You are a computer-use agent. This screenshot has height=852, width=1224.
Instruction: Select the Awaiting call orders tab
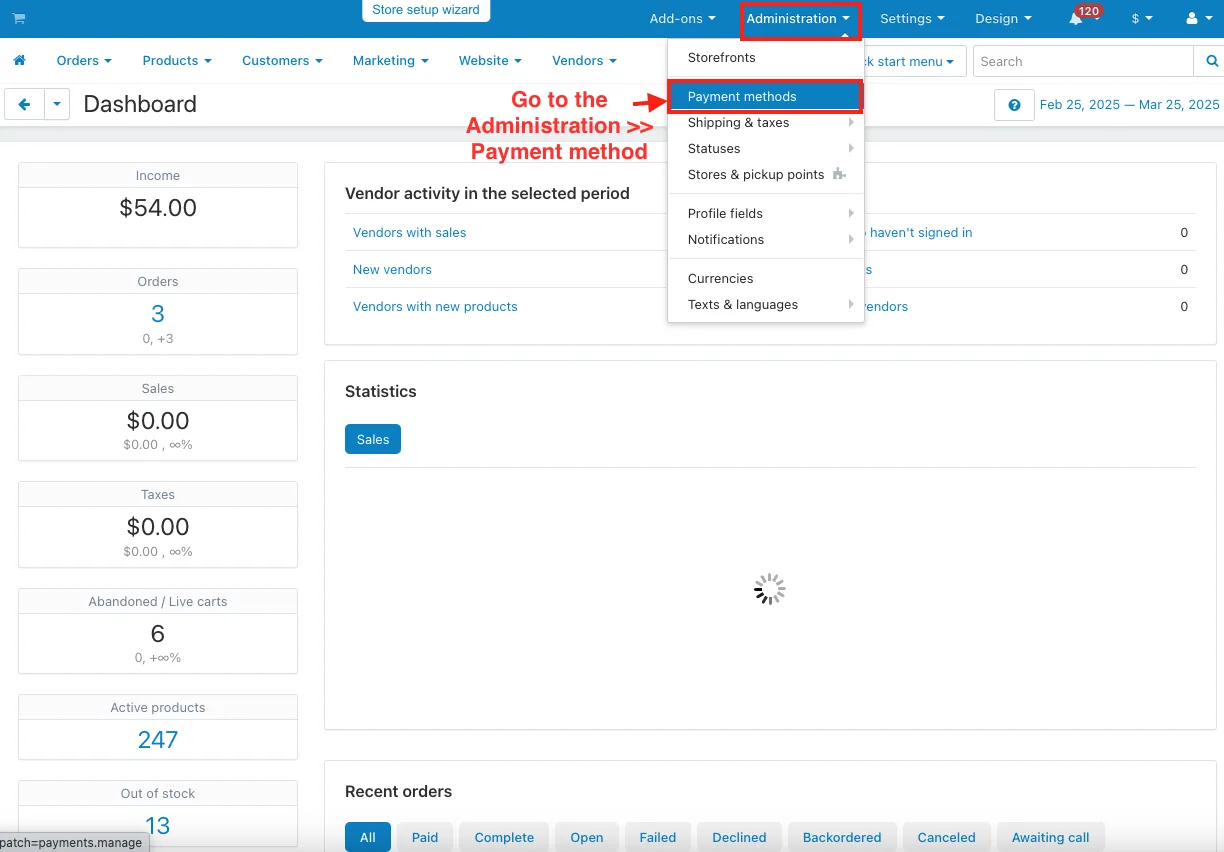click(1051, 838)
